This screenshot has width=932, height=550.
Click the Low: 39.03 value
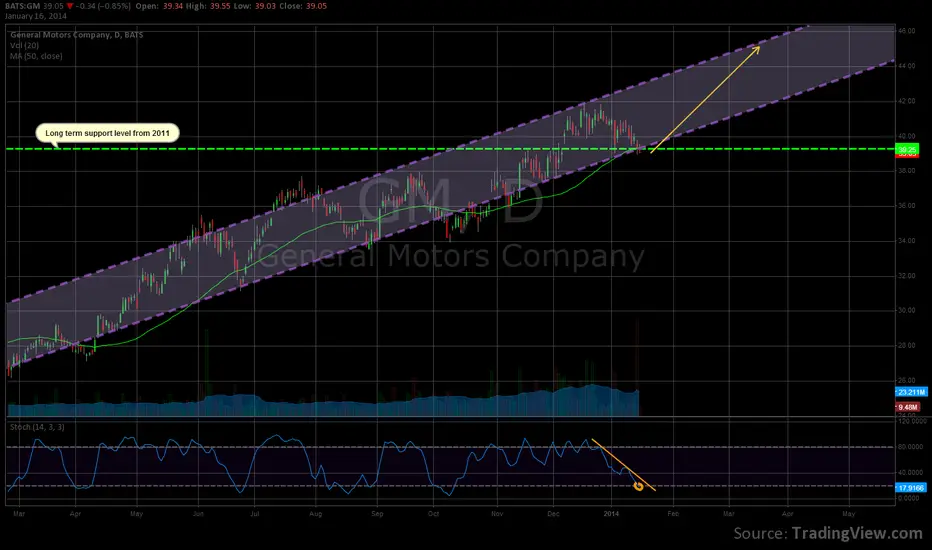(254, 6)
